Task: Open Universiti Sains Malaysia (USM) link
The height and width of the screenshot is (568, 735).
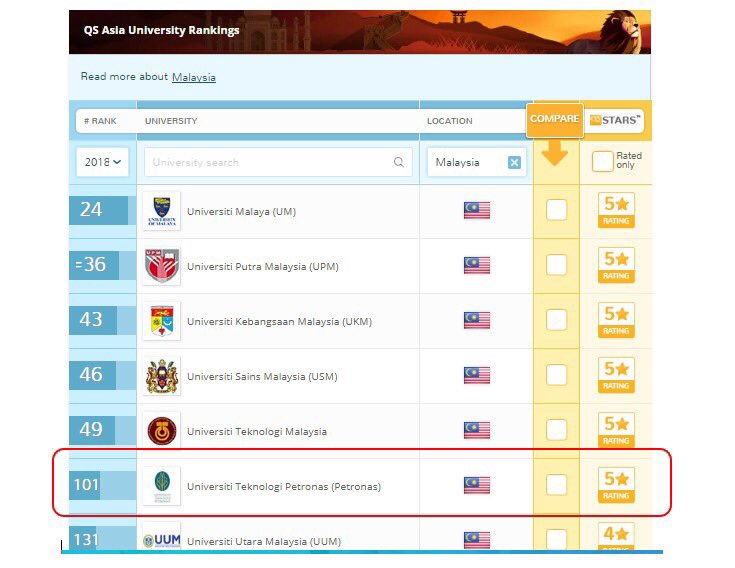Action: pos(262,376)
